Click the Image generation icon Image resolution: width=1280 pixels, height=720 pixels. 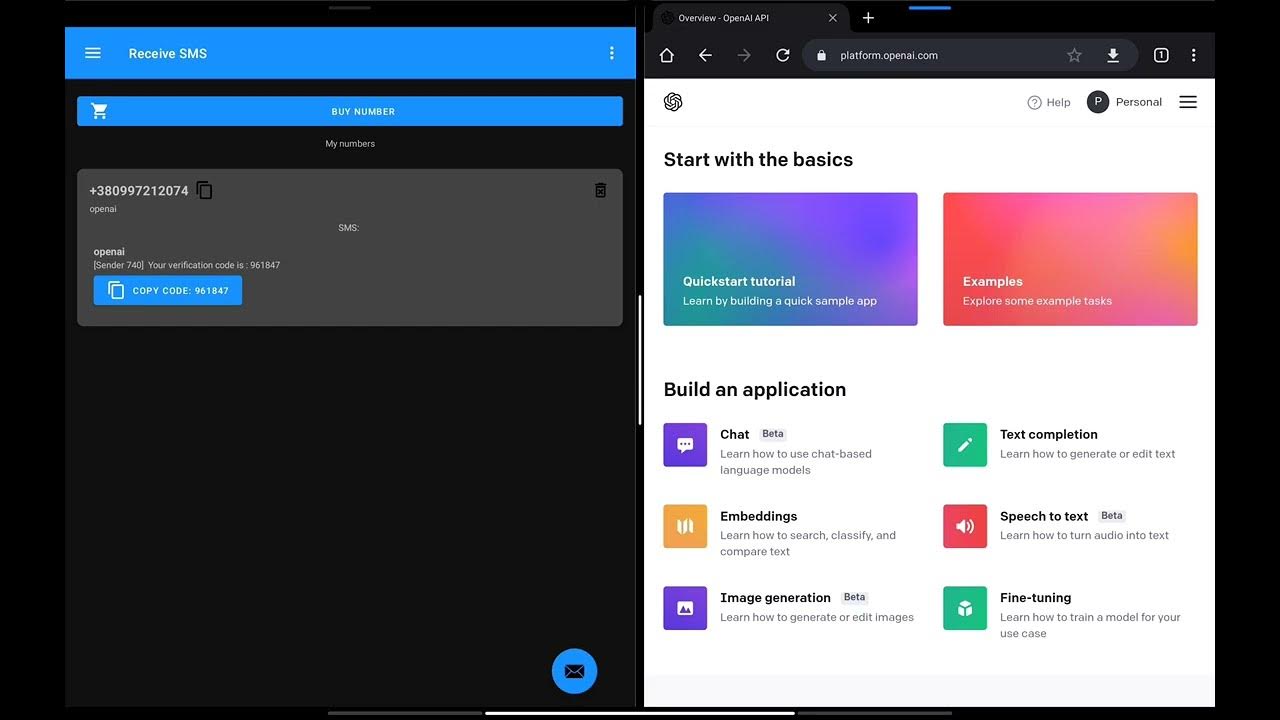point(685,608)
